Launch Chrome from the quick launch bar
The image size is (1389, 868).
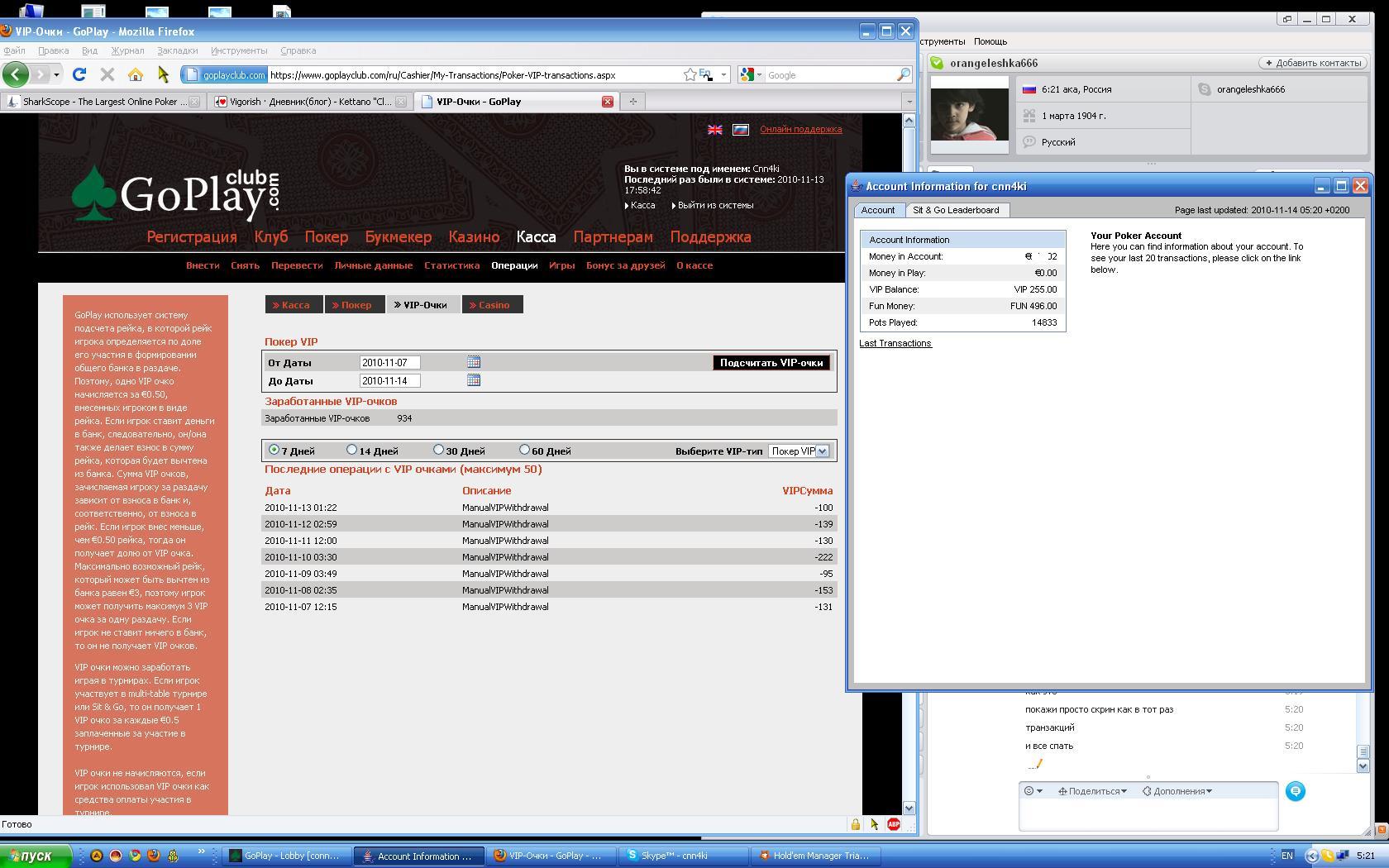tap(134, 856)
